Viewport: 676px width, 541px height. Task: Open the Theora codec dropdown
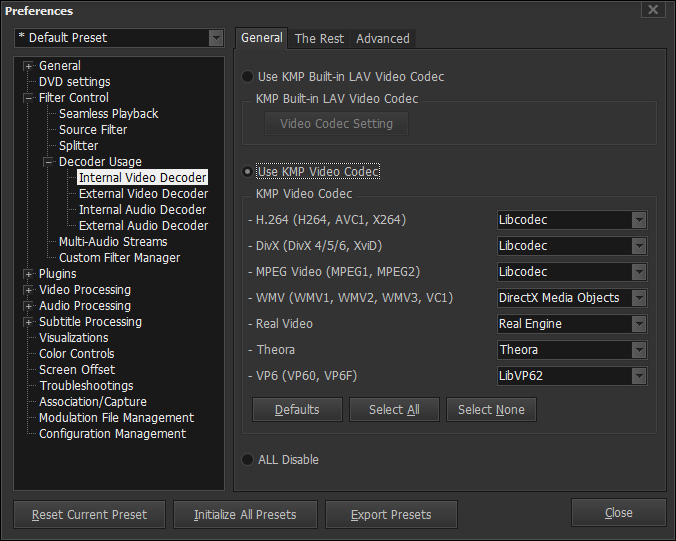572,350
